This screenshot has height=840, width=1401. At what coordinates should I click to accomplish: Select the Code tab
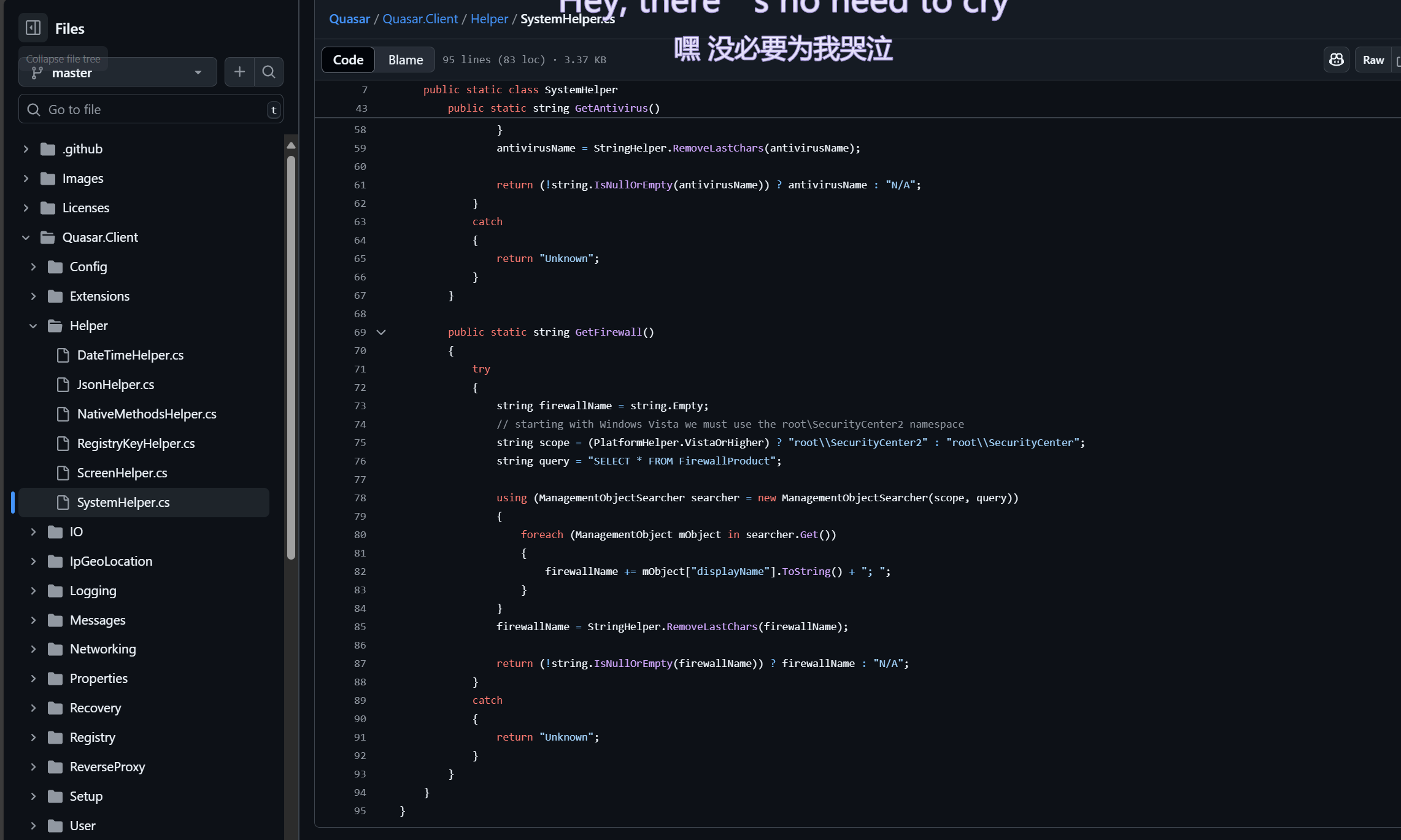(x=348, y=60)
